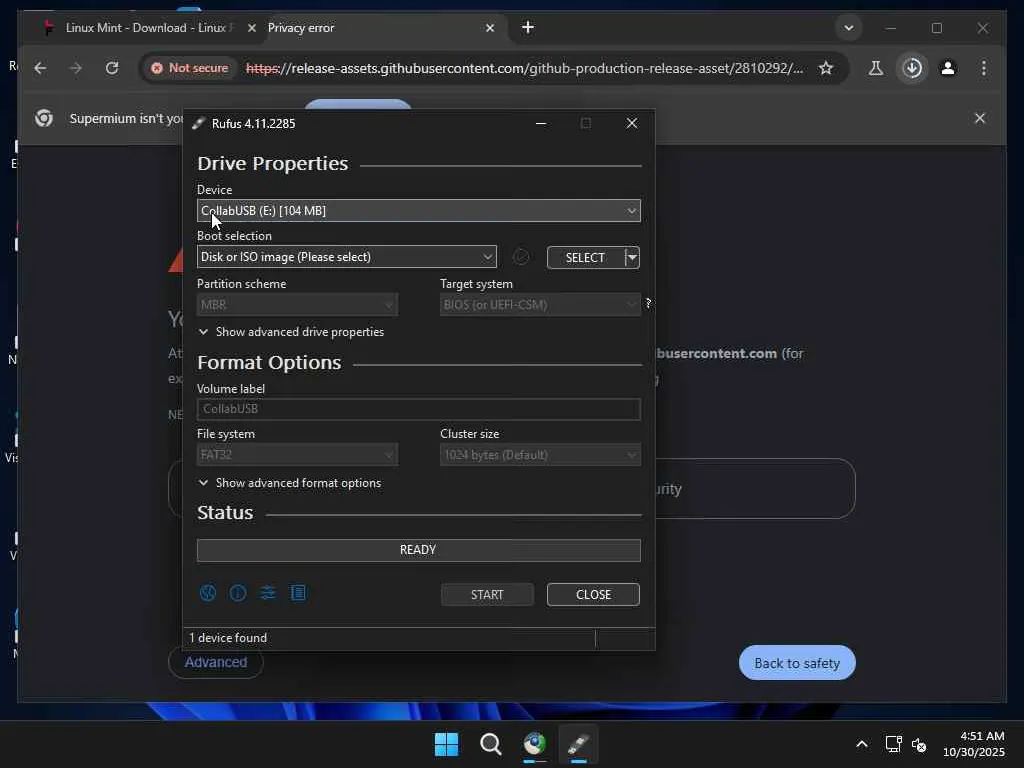This screenshot has height=768, width=1024.
Task: Click the SELECT button
Action: pyautogui.click(x=585, y=257)
